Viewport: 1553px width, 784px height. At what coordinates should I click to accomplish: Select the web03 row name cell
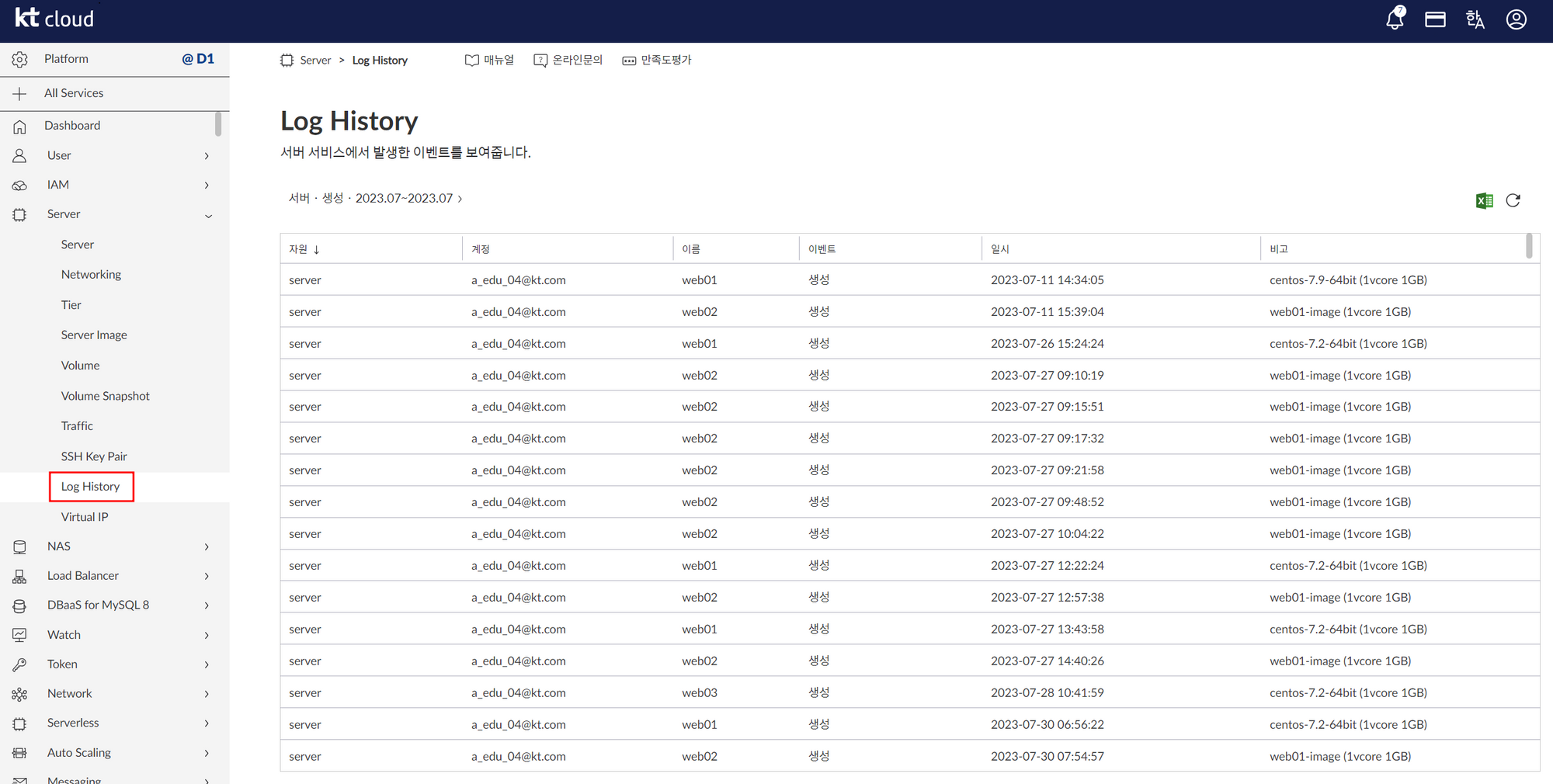click(700, 693)
